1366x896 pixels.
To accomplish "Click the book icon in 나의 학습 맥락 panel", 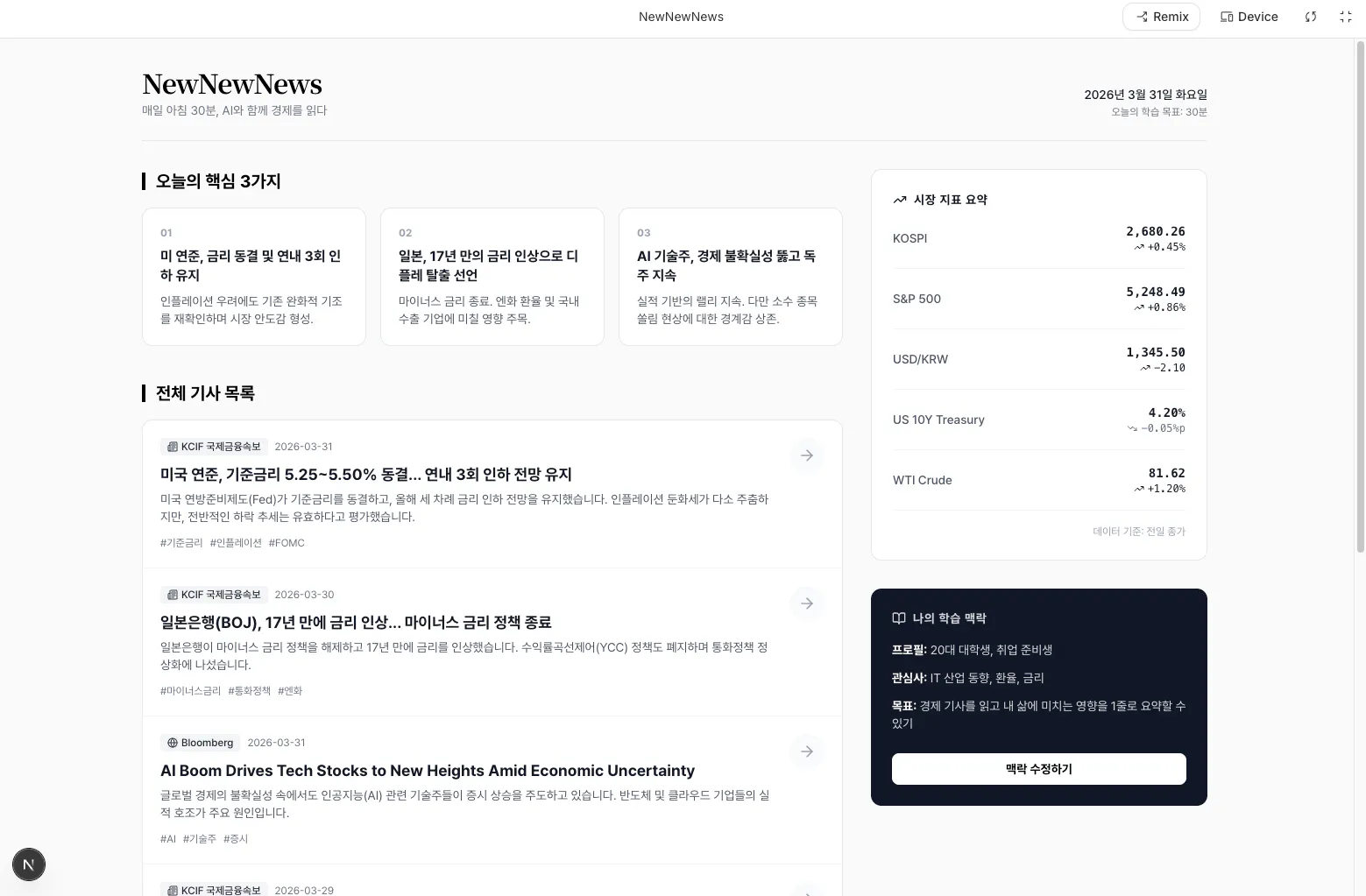I will point(899,617).
